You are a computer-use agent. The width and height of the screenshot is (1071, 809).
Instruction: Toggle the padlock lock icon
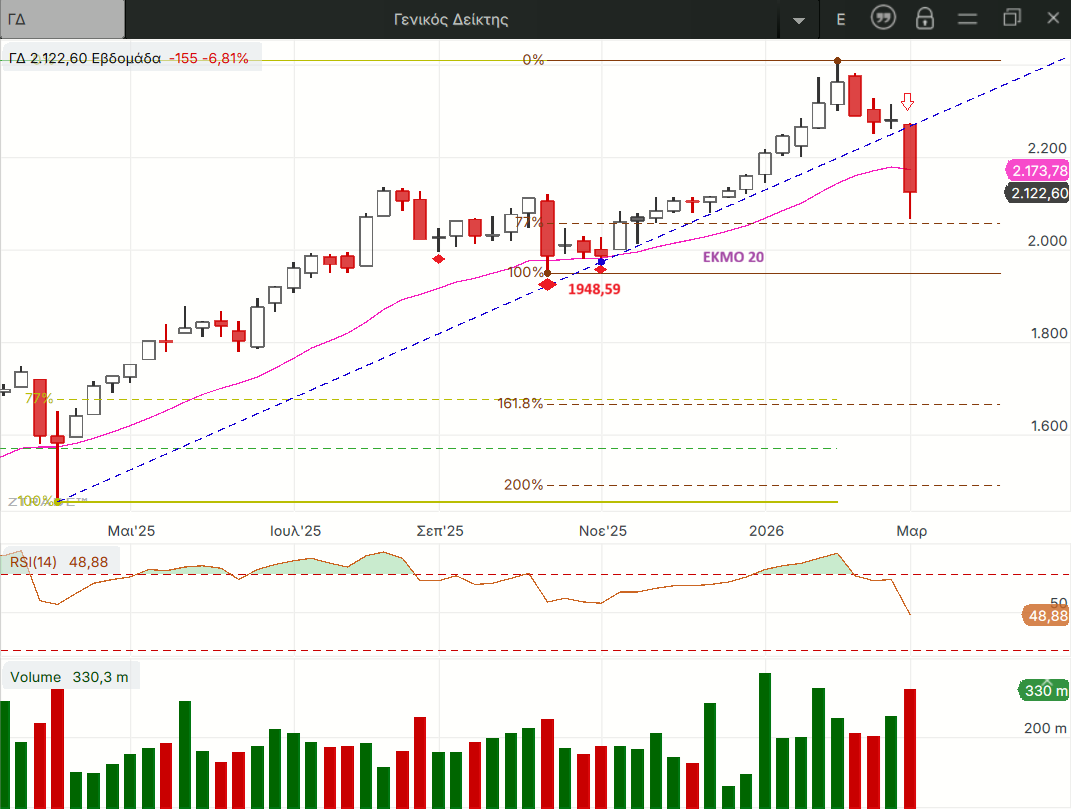click(925, 18)
